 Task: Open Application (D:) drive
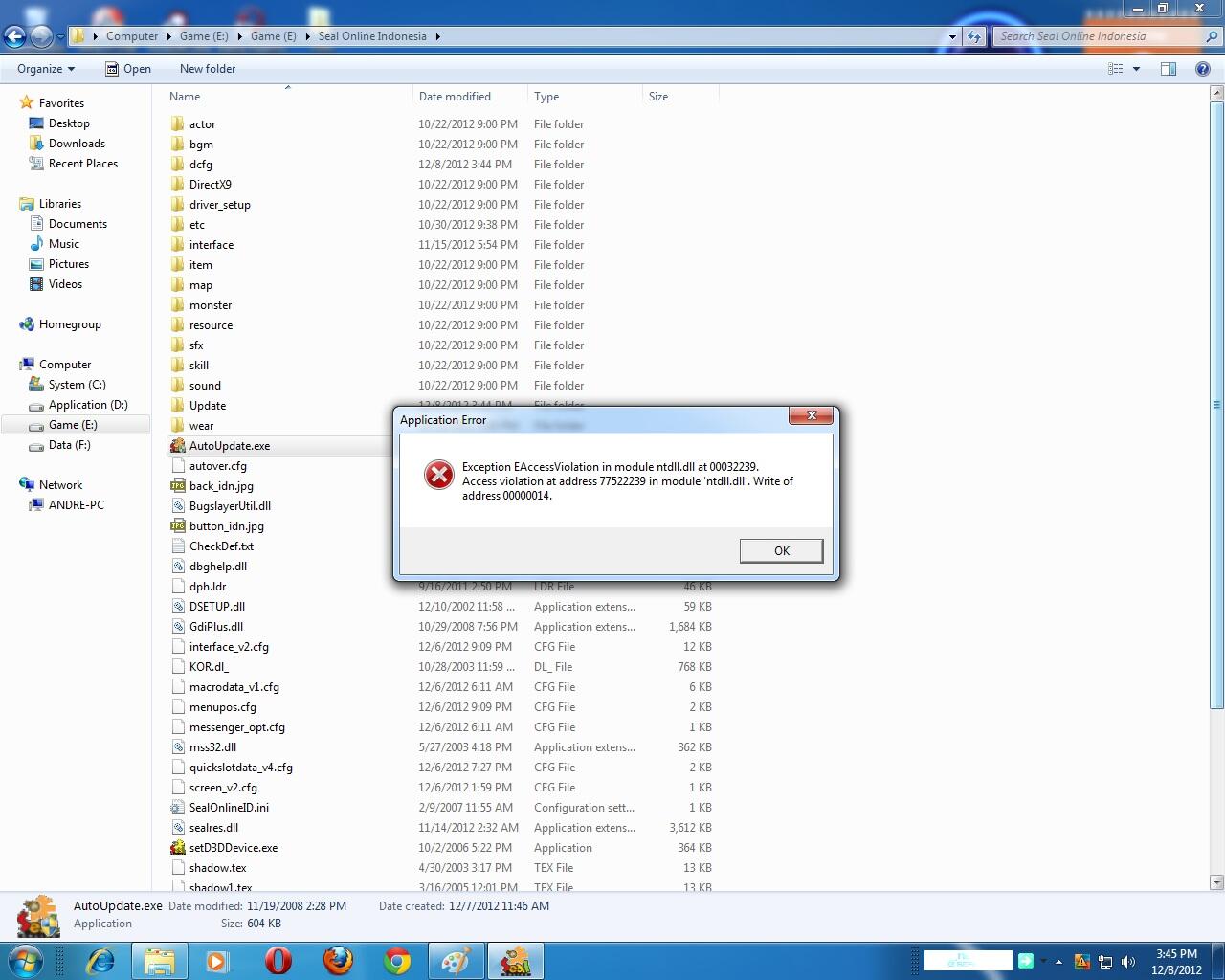point(88,405)
